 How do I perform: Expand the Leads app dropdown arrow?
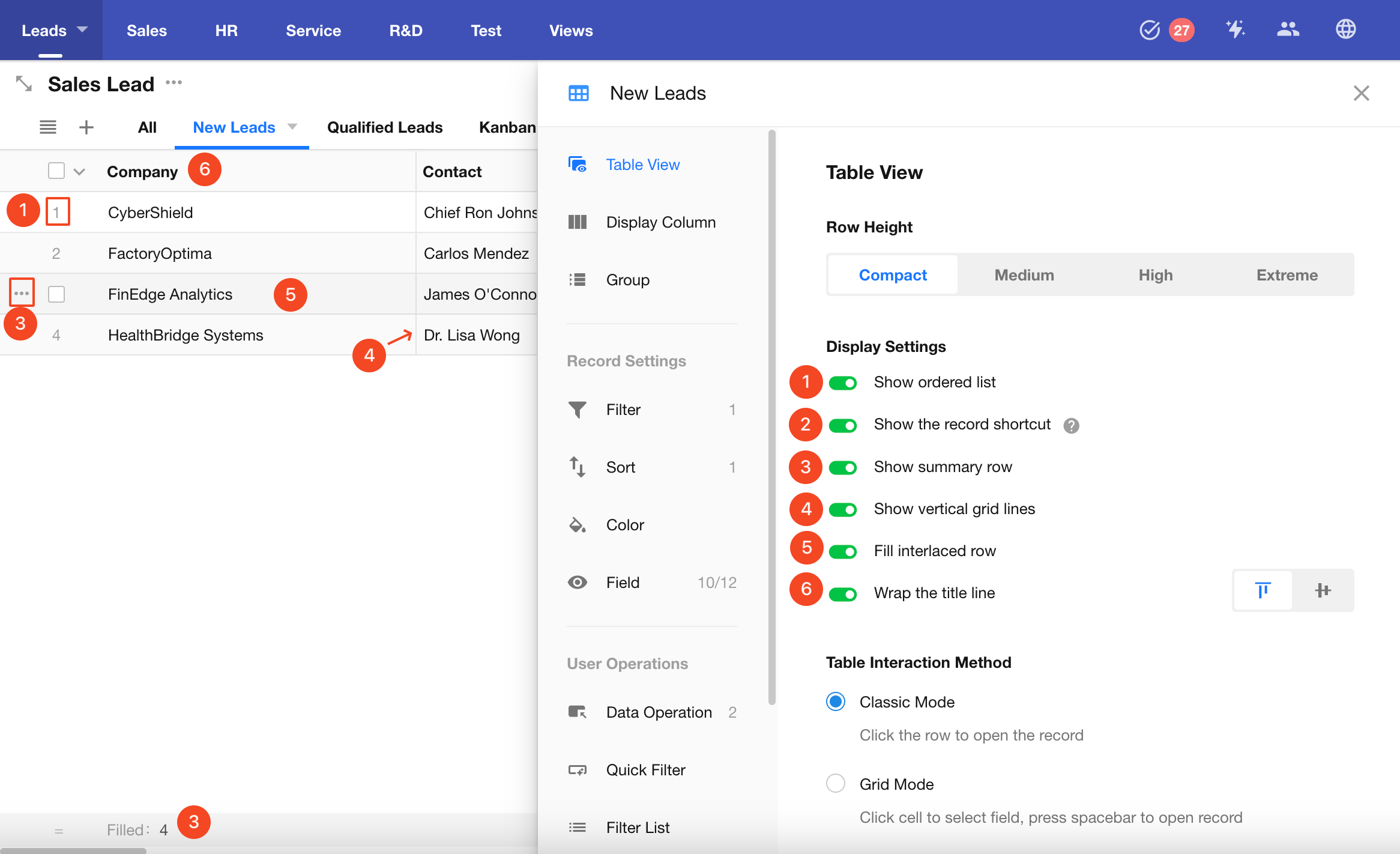coord(82,29)
